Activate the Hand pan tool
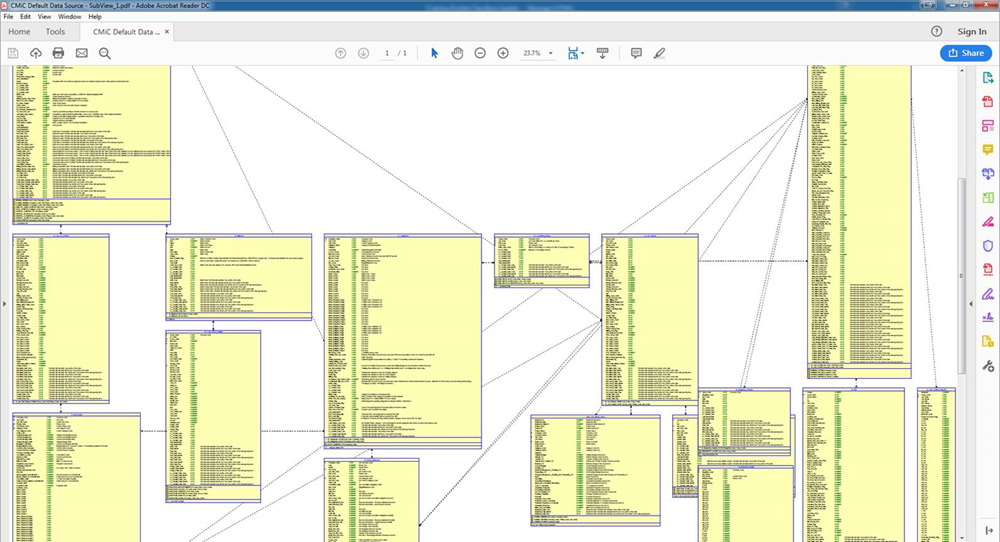1000x542 pixels. click(x=457, y=54)
